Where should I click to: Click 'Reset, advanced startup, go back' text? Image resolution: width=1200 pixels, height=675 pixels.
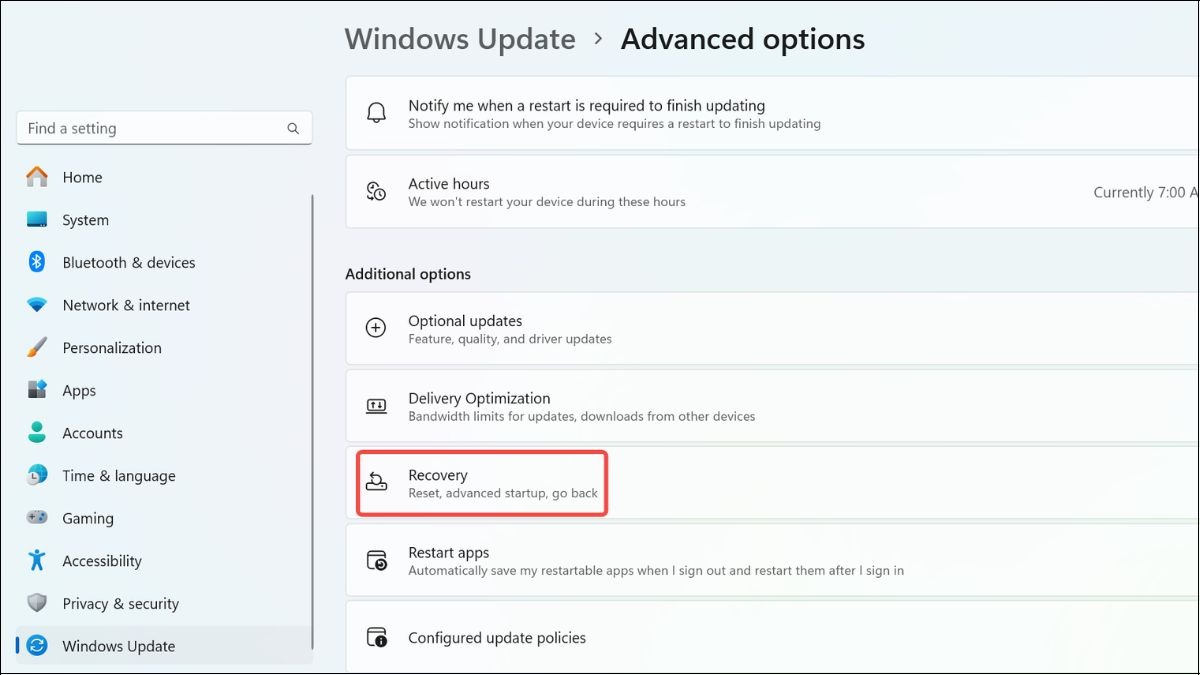point(503,493)
